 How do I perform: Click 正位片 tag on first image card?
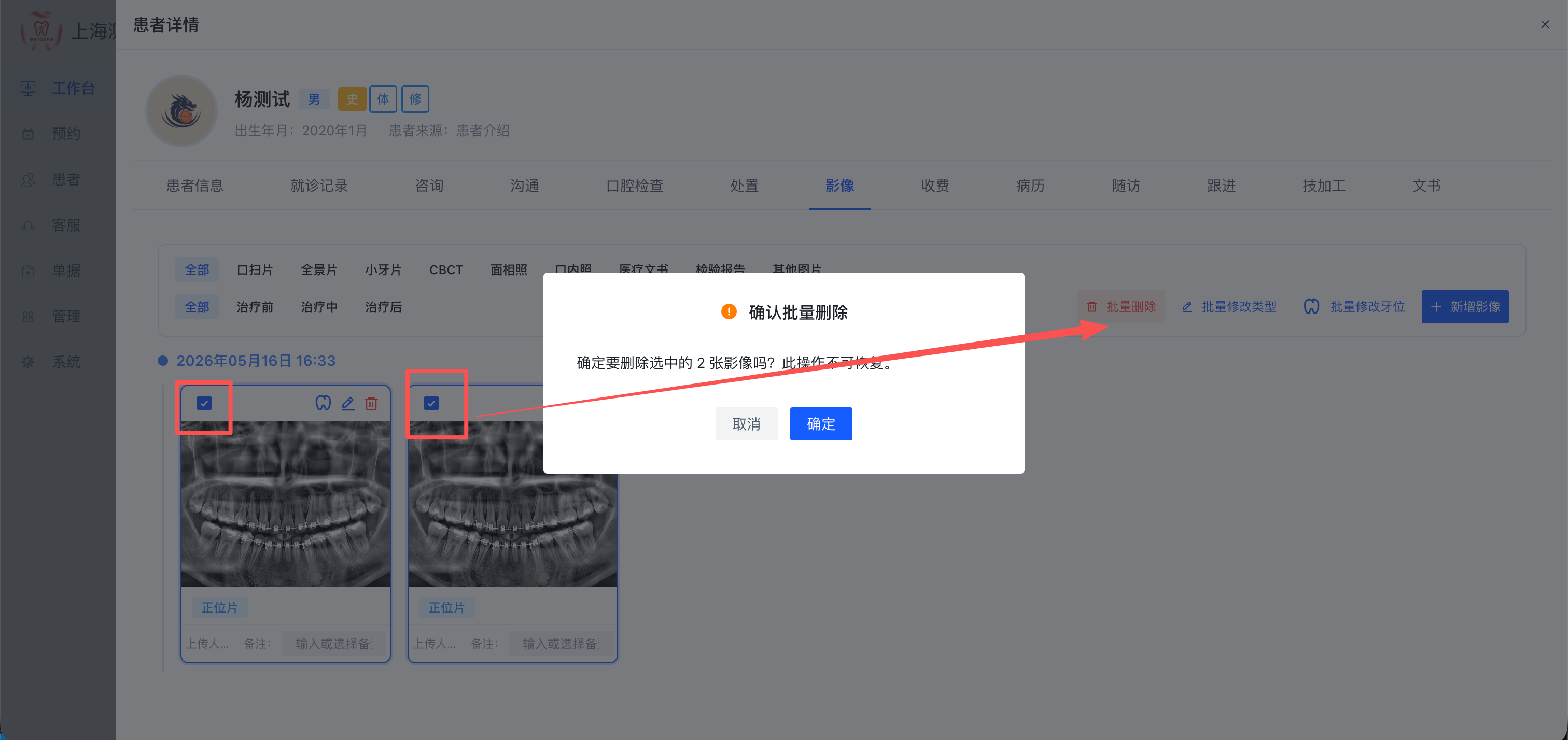coord(219,607)
